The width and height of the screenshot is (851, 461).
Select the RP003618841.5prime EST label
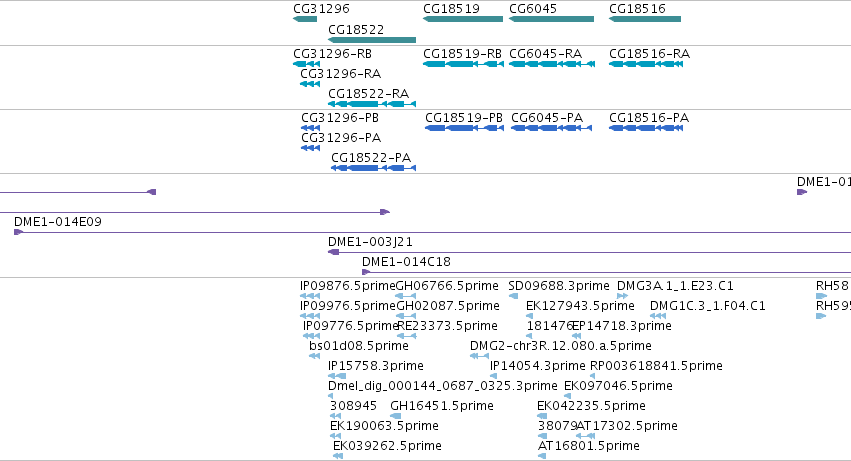656,367
